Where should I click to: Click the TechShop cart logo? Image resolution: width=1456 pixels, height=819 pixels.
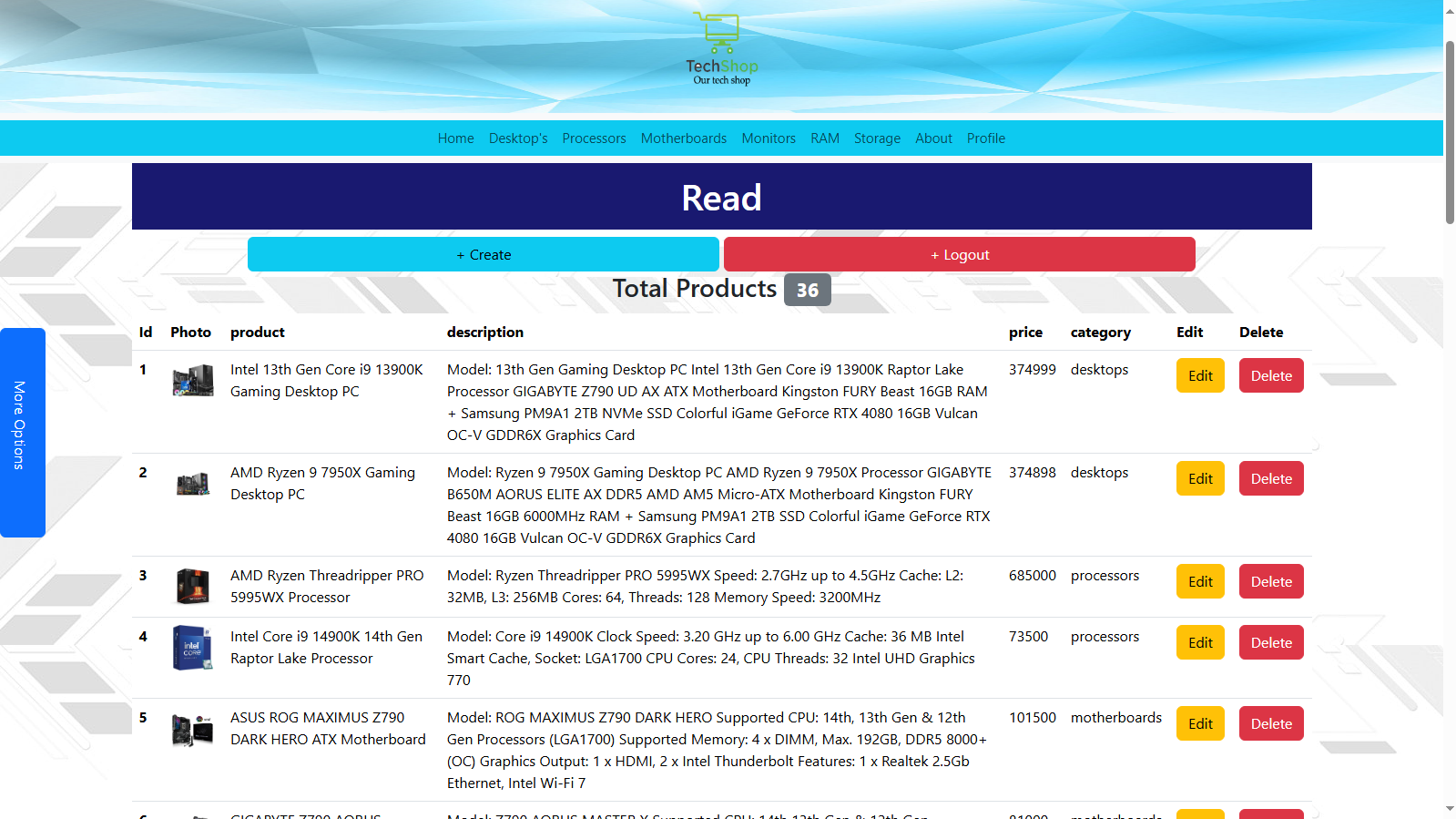(x=721, y=48)
